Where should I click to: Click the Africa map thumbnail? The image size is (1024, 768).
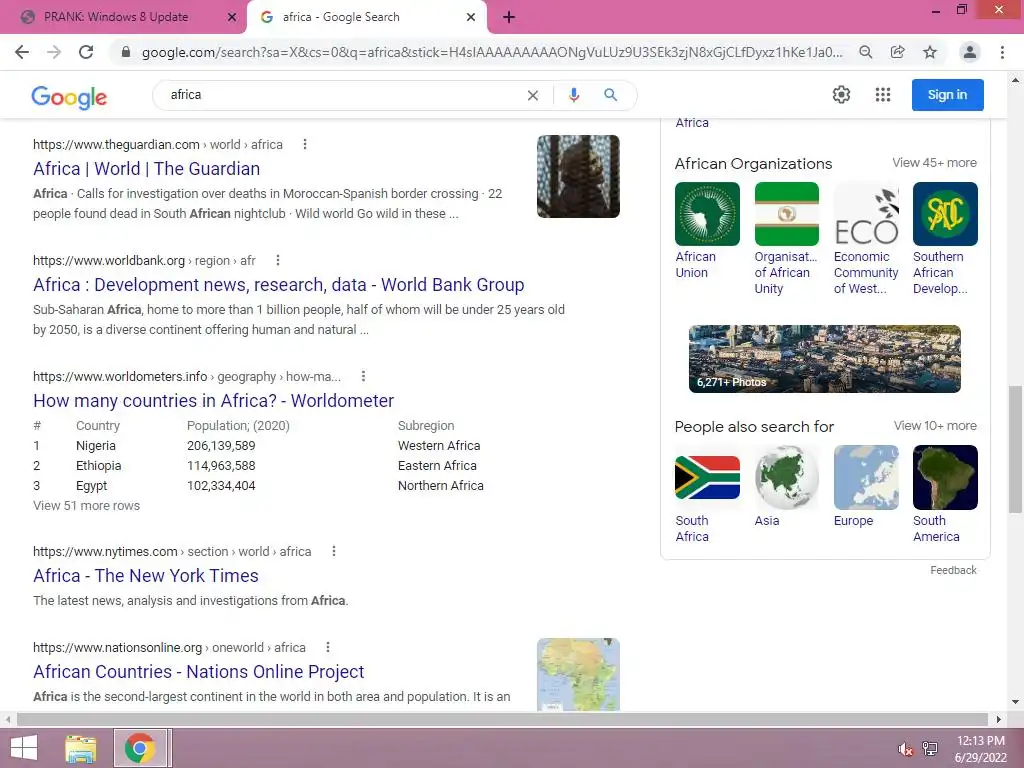coord(578,675)
